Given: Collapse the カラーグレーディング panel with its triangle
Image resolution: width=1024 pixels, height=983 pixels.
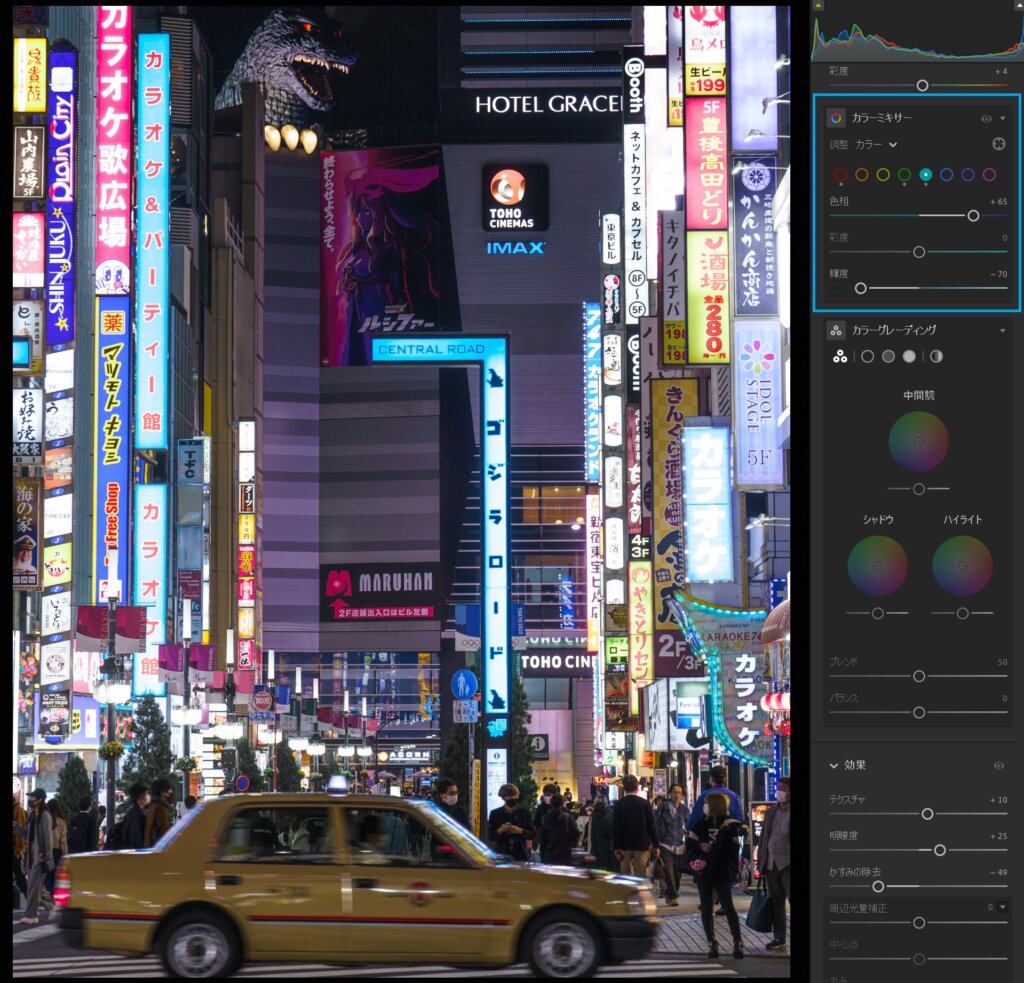Looking at the screenshot, I should tap(1003, 330).
